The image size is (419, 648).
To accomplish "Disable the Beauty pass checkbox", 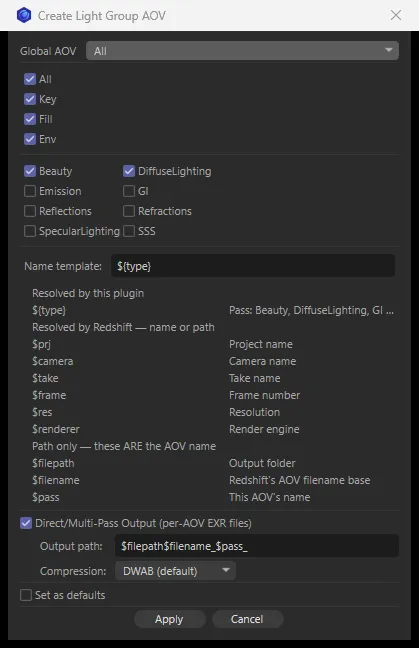I will 30,171.
